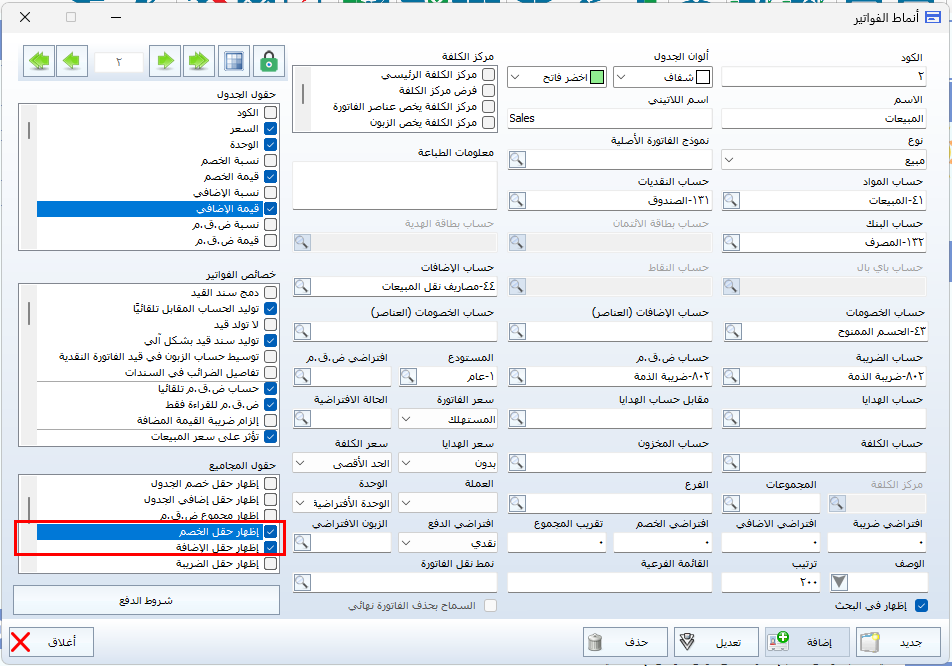Click the green padlock lock icon
The height and width of the screenshot is (666, 952).
click(x=268, y=61)
